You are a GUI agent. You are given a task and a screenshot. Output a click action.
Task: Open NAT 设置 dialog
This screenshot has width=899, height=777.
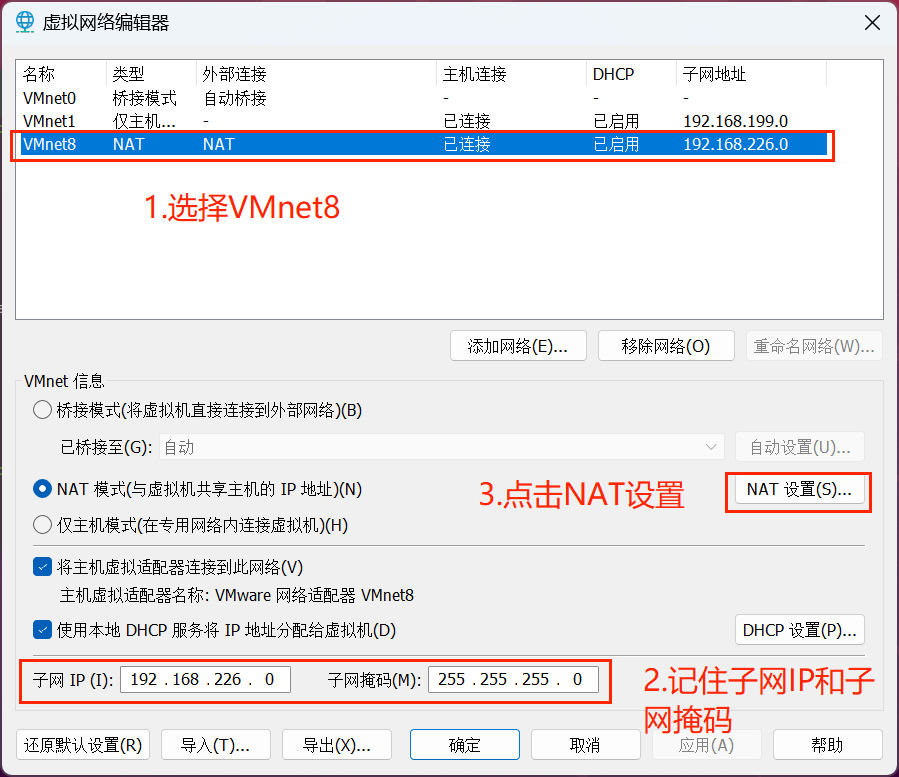(x=799, y=490)
